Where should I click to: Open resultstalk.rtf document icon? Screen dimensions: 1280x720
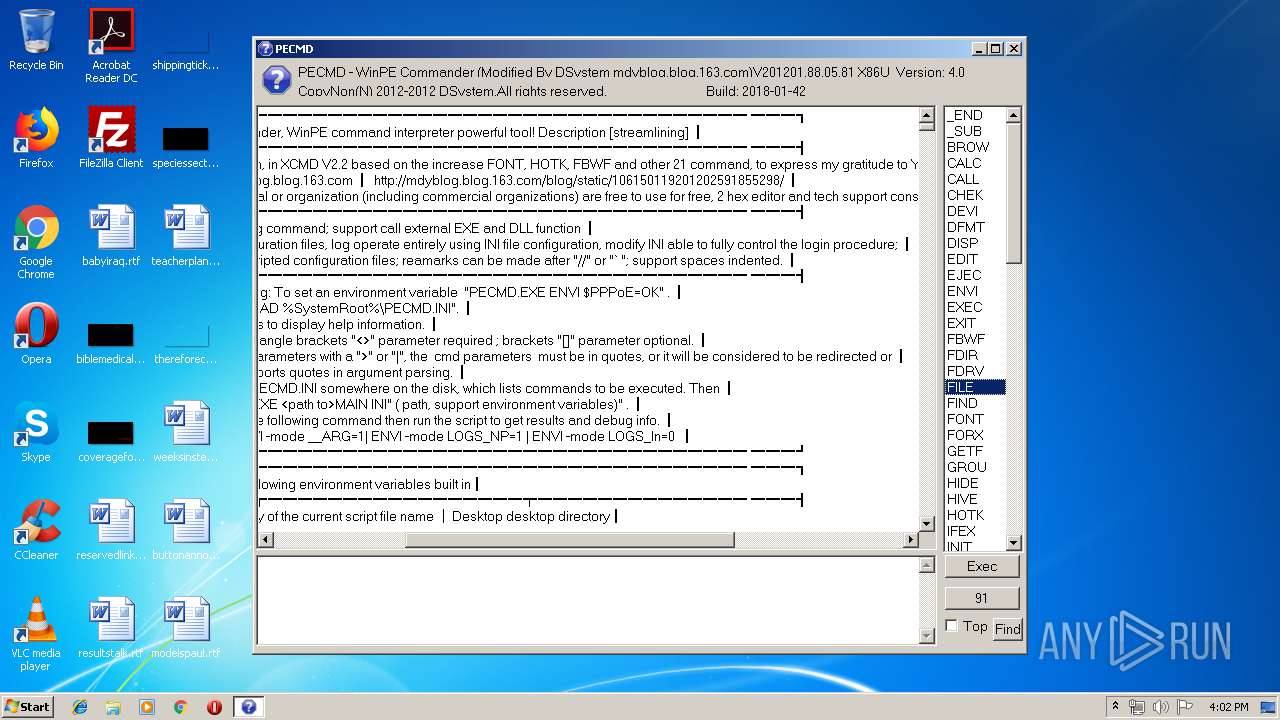point(111,628)
